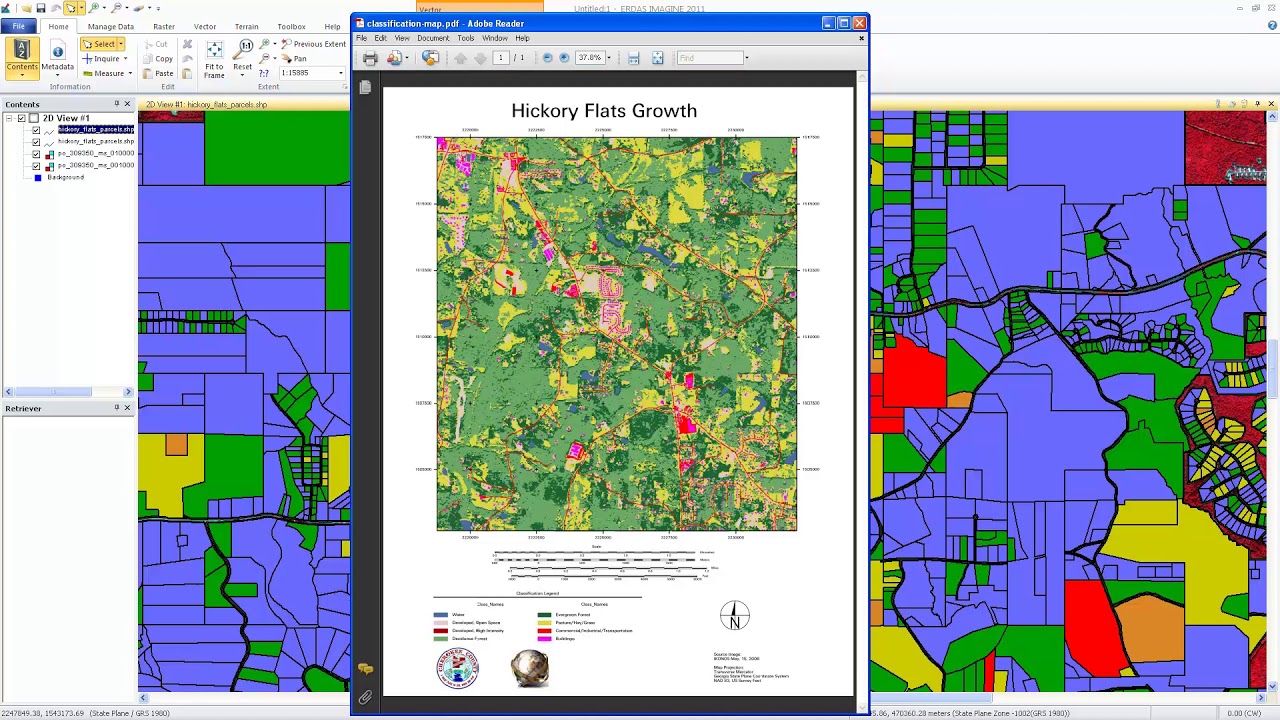Click the Copy button in Edit group
This screenshot has width=1280, height=720.
point(157,58)
